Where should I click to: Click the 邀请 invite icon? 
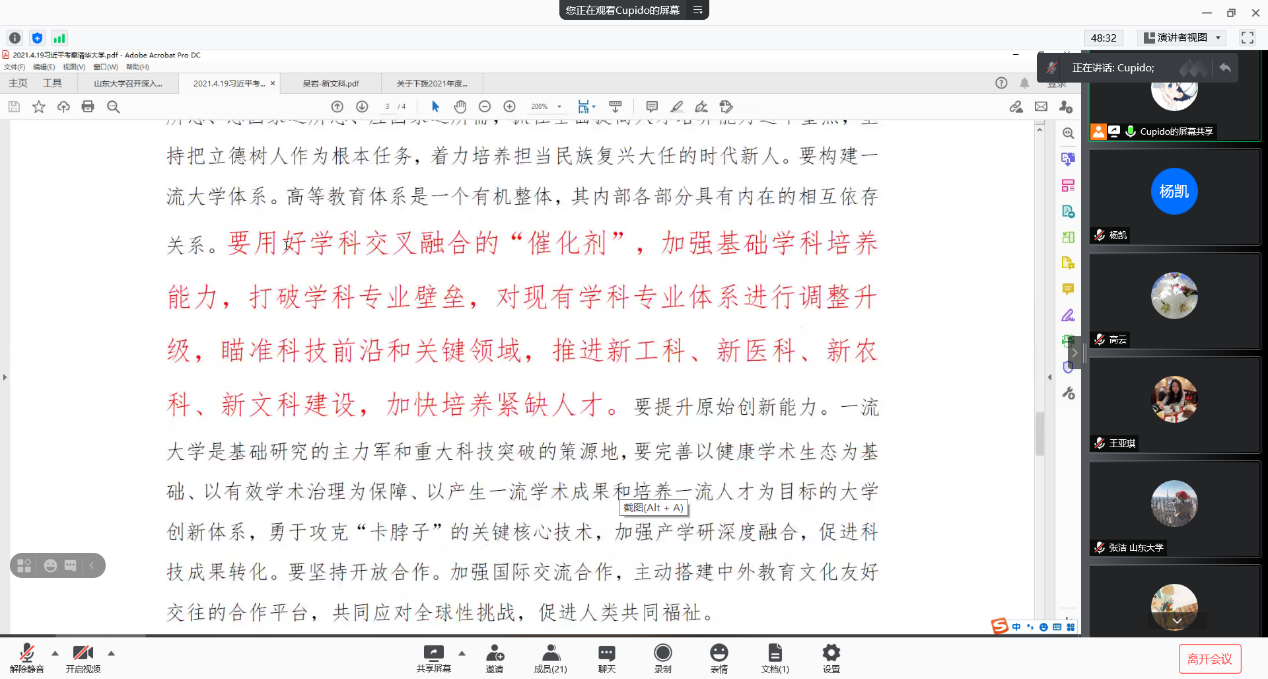(x=494, y=658)
